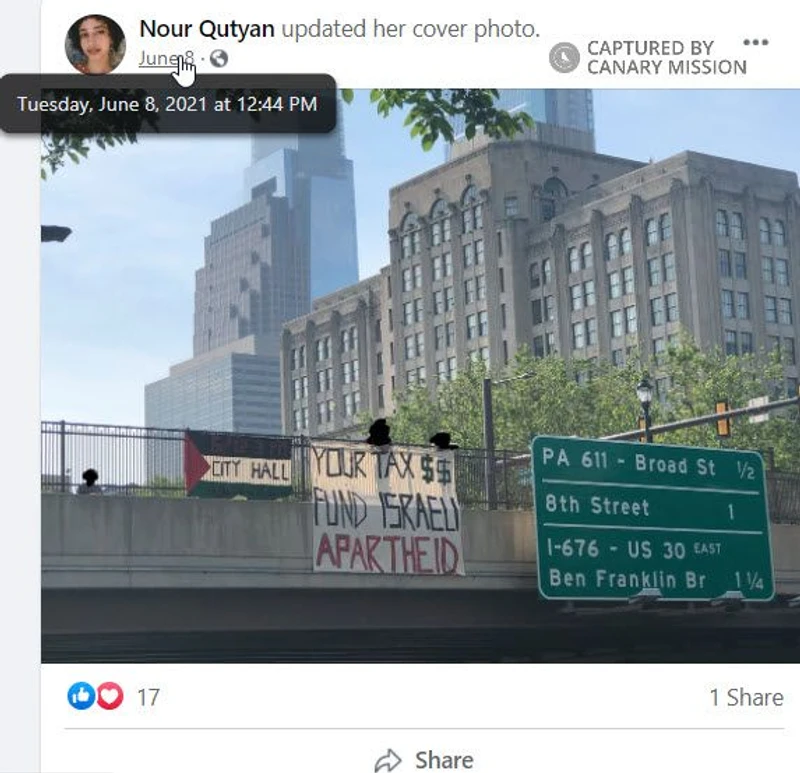Open the three-dot post options menu
This screenshot has width=800, height=773.
[x=756, y=42]
